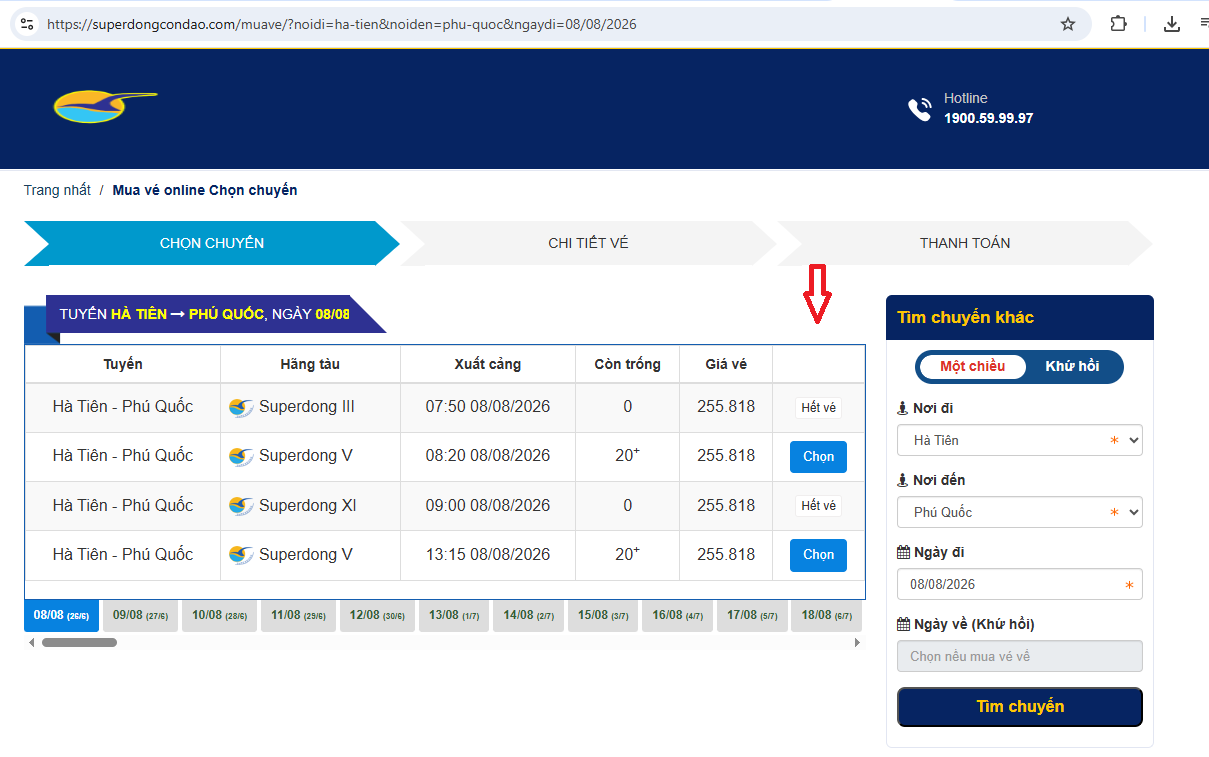Click the CHI TIẾT VÉ step tab
Image resolution: width=1209 pixels, height=757 pixels.
tap(588, 243)
